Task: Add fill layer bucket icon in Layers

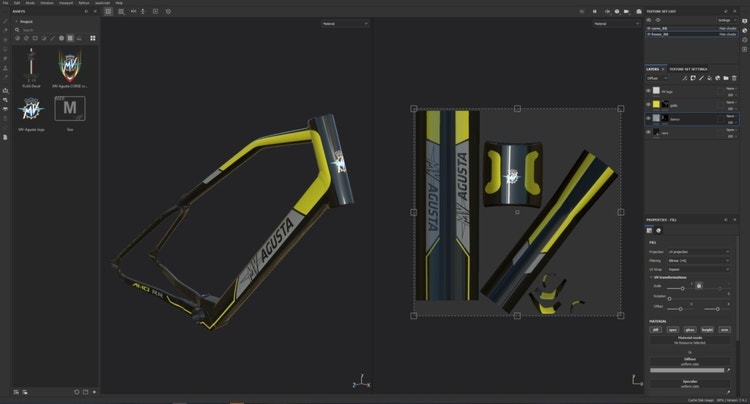Action: [709, 78]
